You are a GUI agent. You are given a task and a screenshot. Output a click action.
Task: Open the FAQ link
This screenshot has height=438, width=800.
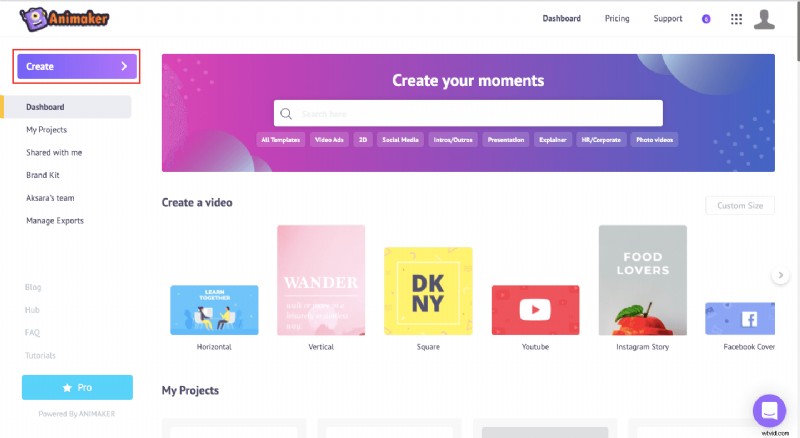[32, 332]
